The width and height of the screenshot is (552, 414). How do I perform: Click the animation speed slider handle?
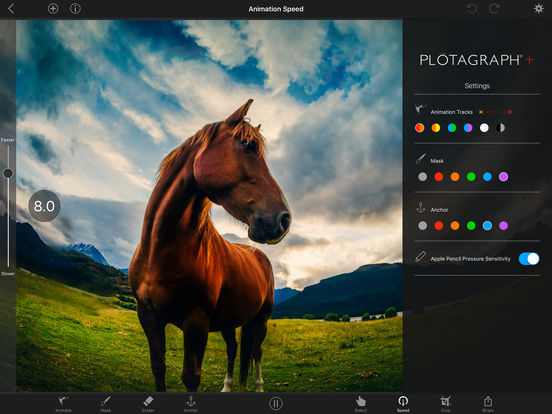point(8,173)
